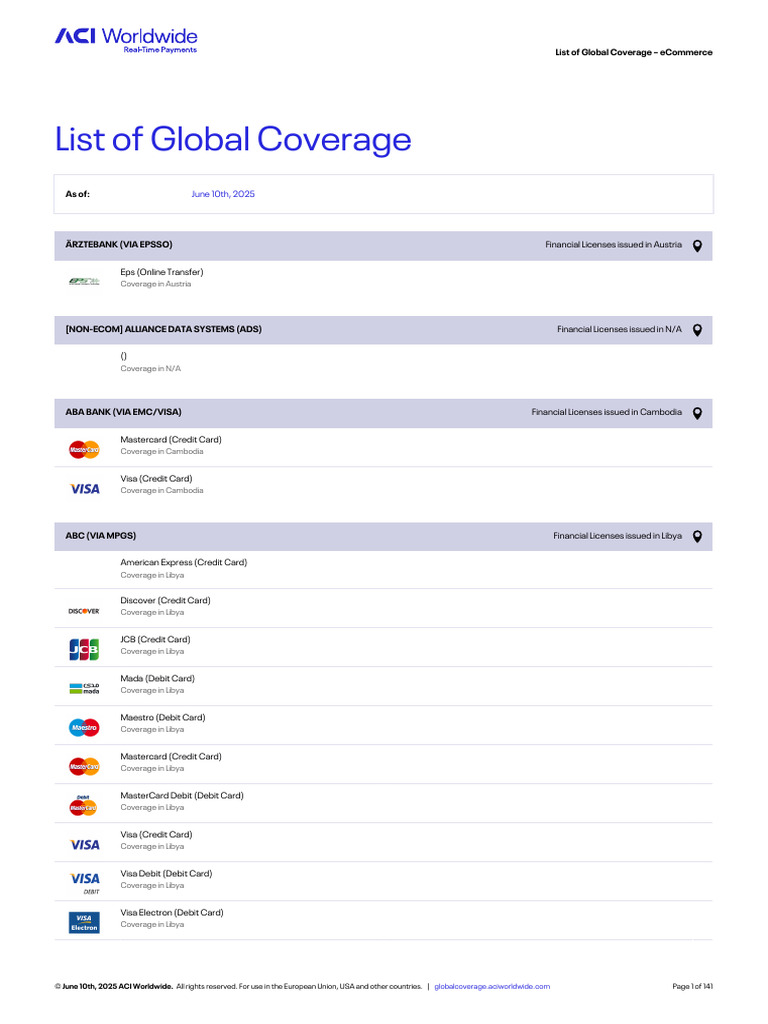This screenshot has height=1024, width=768.
Task: Click the Mastercard logo under ABA Bank
Action: [x=84, y=449]
